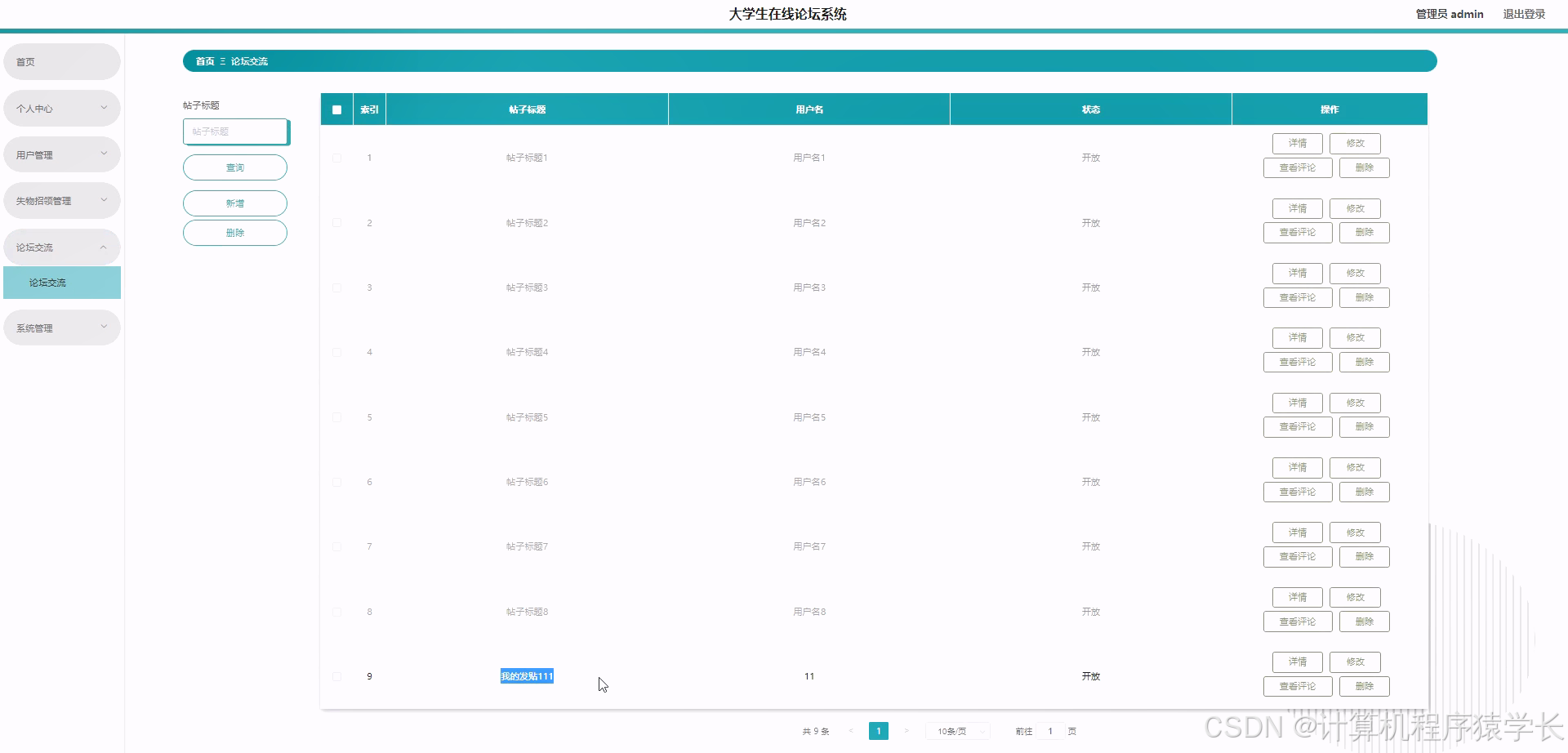Click the 用户名8 cell
This screenshot has height=753, width=1568.
pos(809,612)
